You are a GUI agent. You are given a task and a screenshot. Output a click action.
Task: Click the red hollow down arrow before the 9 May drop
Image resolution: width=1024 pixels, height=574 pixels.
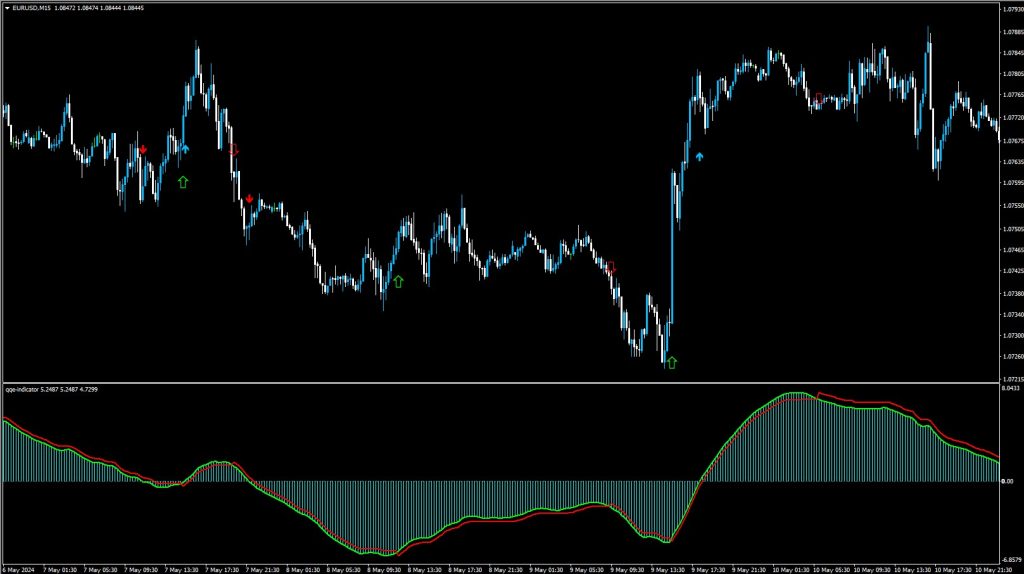point(610,267)
